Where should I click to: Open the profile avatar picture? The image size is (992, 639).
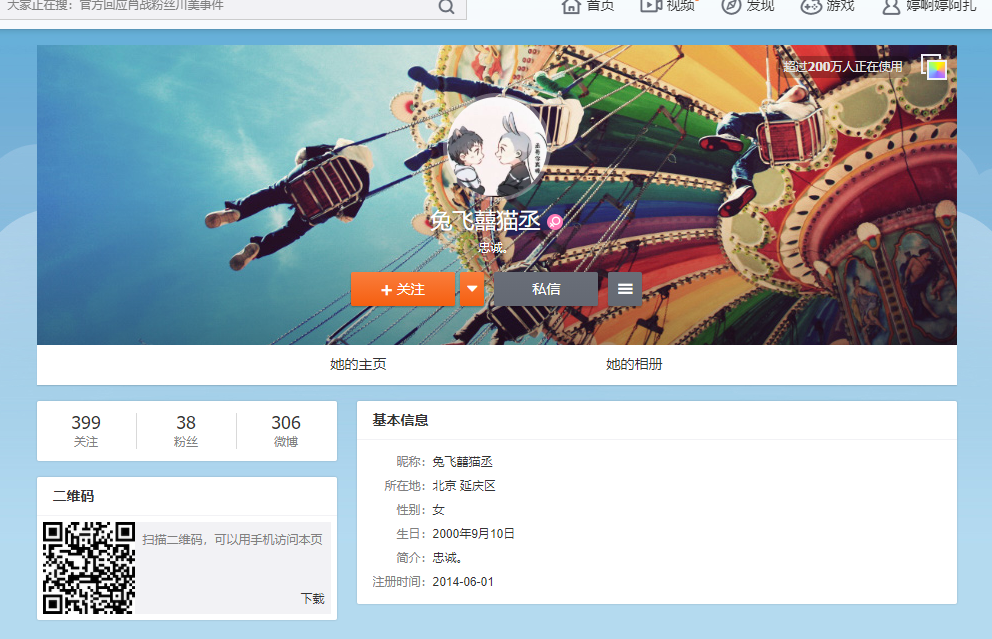click(497, 147)
